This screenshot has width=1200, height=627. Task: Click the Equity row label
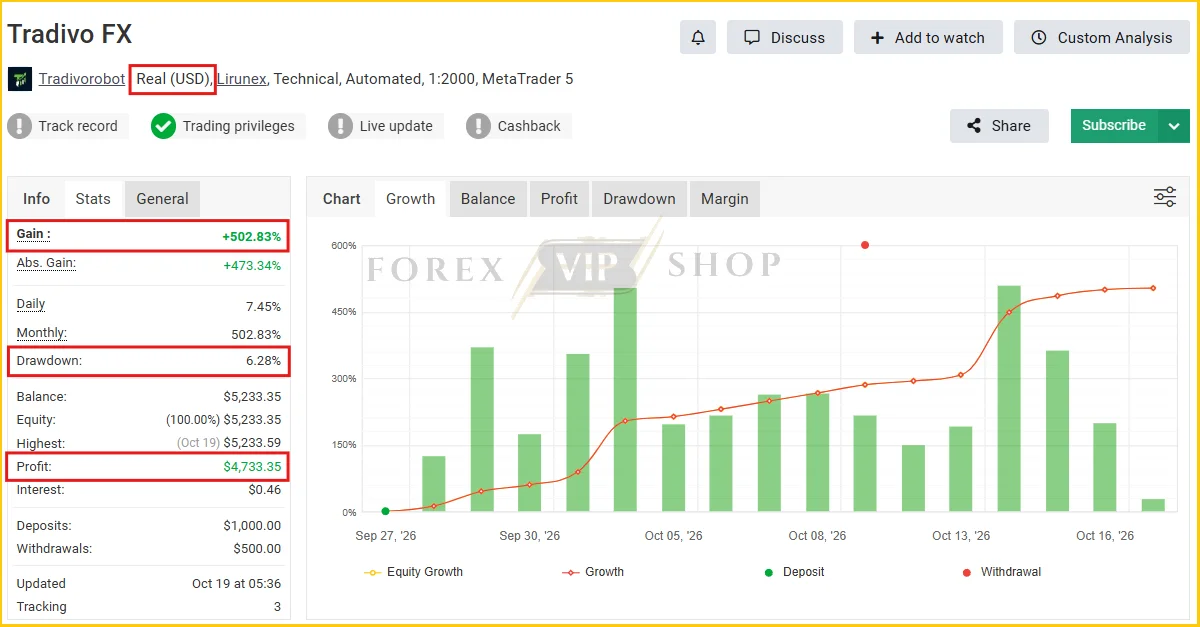pyautogui.click(x=36, y=420)
